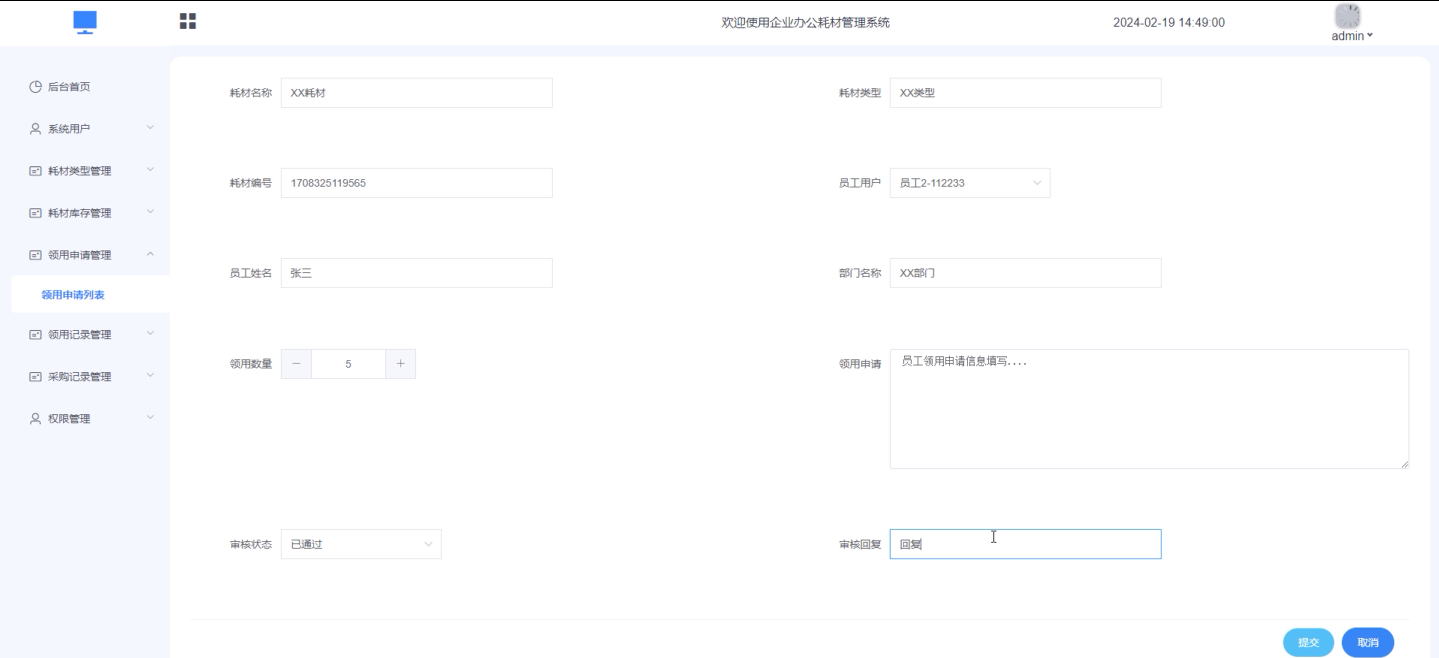Image resolution: width=1439 pixels, height=658 pixels.
Task: Click the 员工姓名 label
Action: pyautogui.click(x=251, y=273)
